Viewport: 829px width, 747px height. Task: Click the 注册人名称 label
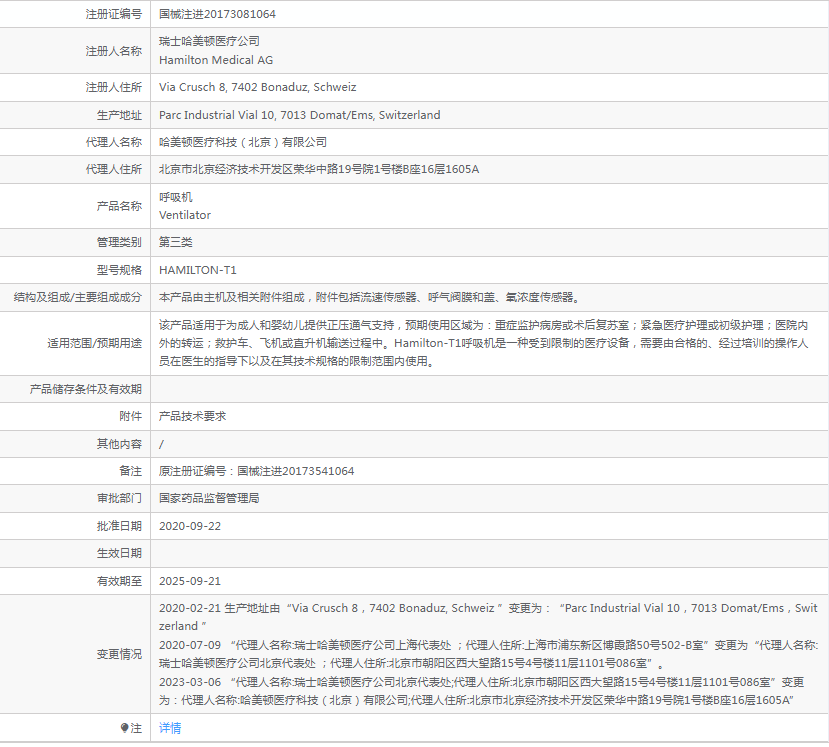114,51
